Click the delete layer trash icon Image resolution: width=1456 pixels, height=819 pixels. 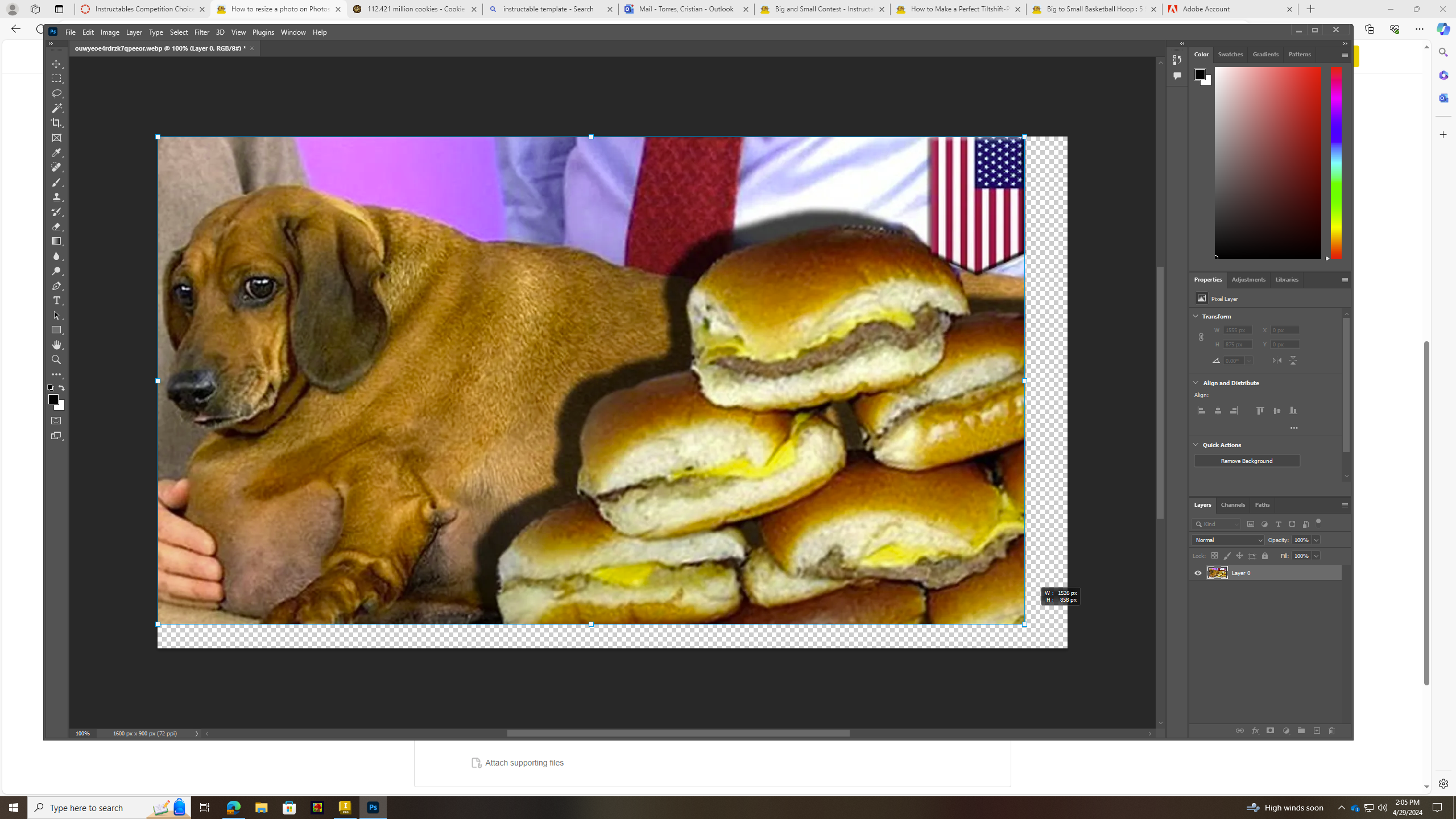pyautogui.click(x=1331, y=731)
